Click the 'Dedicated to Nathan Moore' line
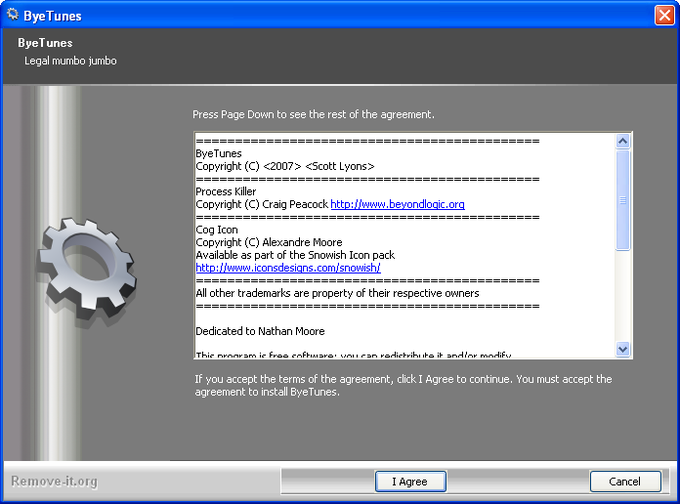Viewport: 680px width, 504px height. [x=260, y=331]
